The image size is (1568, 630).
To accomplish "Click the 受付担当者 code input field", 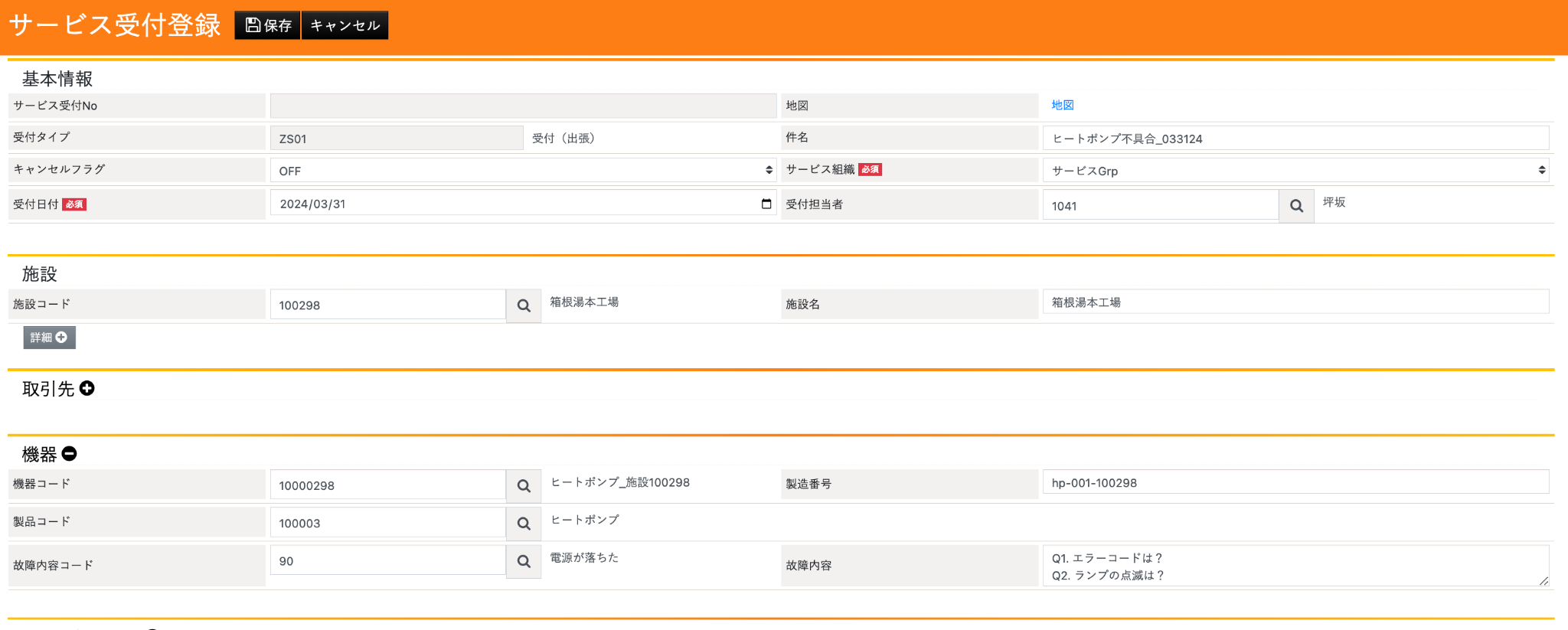I will point(1160,206).
